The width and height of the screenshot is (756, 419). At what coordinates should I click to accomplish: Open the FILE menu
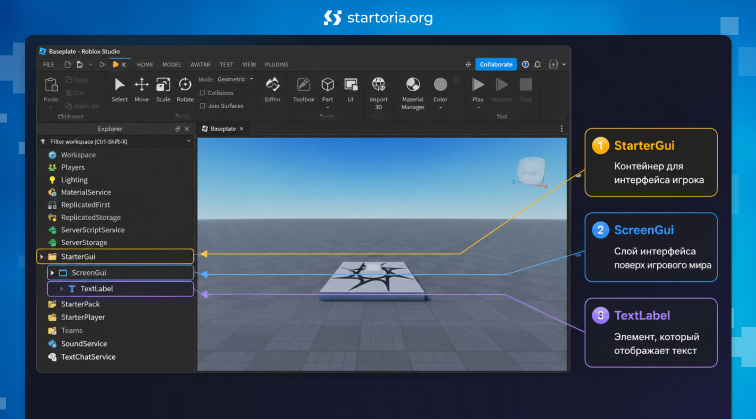point(49,64)
